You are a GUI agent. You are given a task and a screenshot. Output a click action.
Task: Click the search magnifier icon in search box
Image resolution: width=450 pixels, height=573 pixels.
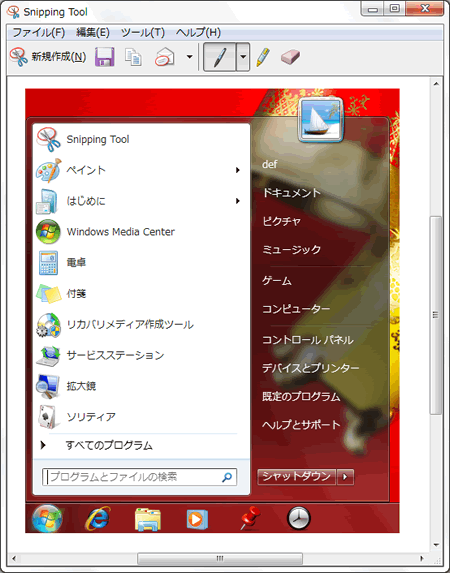pyautogui.click(x=227, y=477)
